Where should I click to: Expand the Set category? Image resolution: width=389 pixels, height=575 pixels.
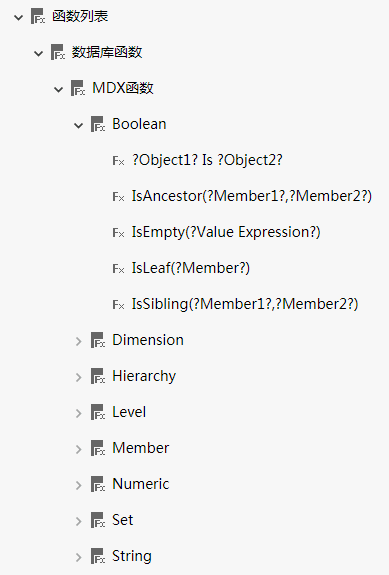tap(78, 521)
